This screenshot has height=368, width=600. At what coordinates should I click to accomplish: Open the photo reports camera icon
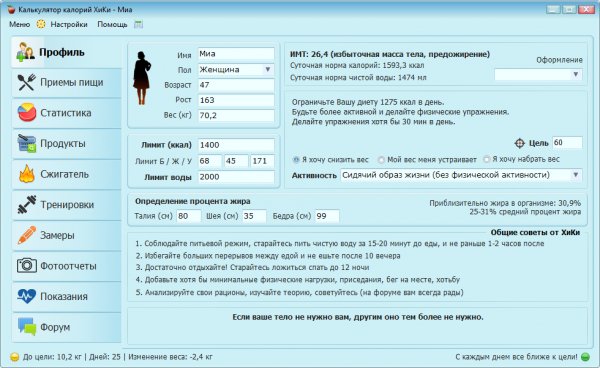27,265
